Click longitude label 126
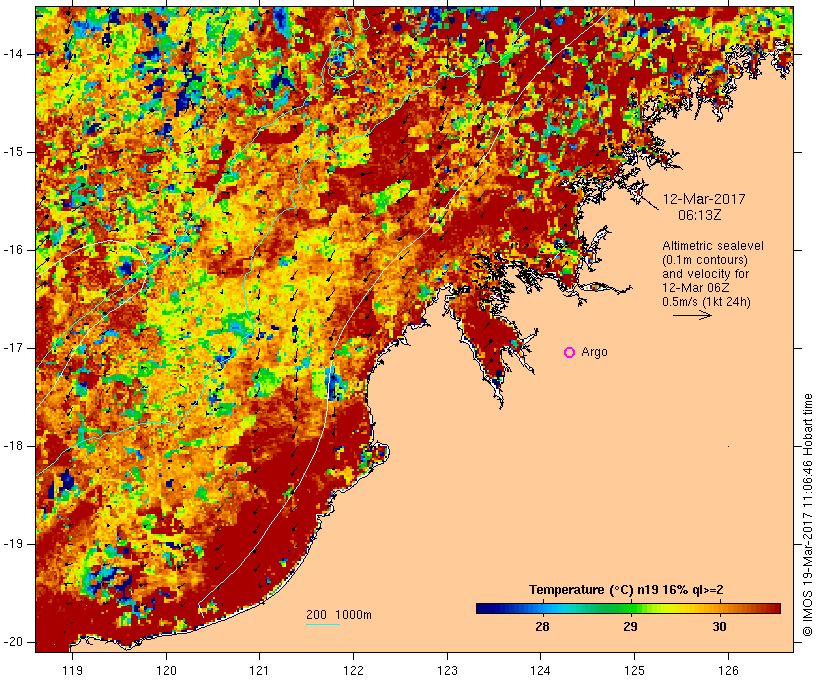Viewport: 820px width, 680px height. (728, 671)
